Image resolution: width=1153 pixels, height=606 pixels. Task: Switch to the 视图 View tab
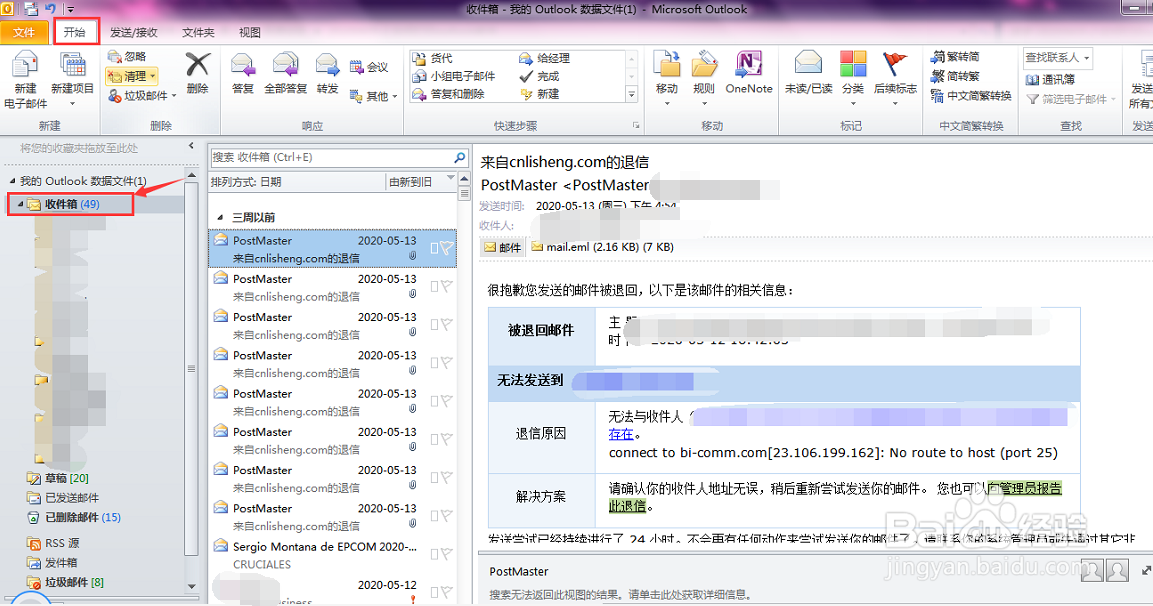tap(250, 32)
